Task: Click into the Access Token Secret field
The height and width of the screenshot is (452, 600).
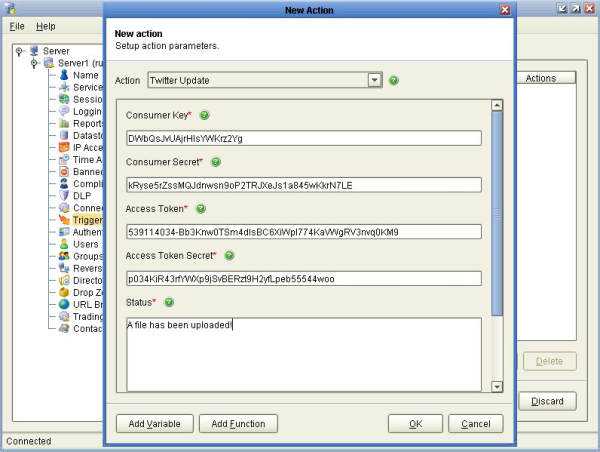Action: click(304, 279)
